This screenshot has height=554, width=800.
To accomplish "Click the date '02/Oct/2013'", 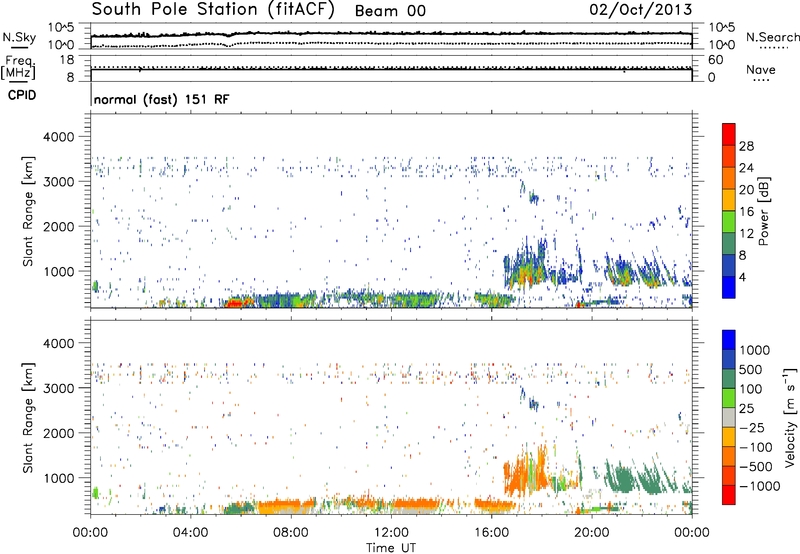I will coord(641,10).
